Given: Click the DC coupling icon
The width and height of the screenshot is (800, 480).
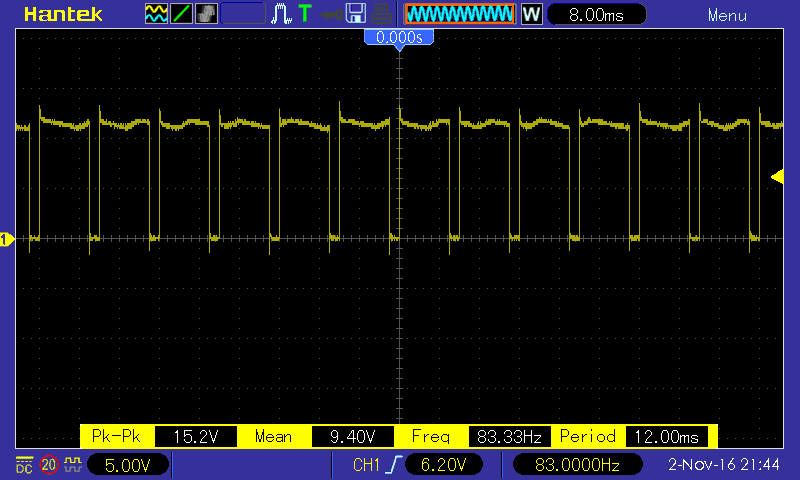Looking at the screenshot, I should tap(24, 465).
